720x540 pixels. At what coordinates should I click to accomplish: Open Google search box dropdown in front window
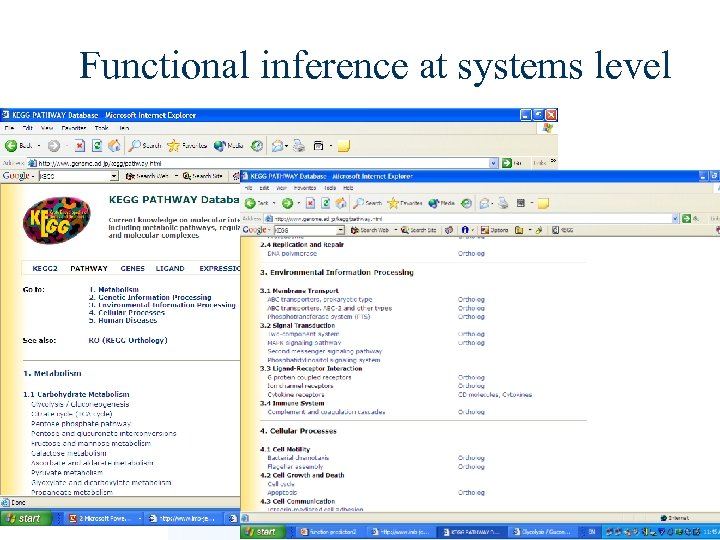pos(340,230)
